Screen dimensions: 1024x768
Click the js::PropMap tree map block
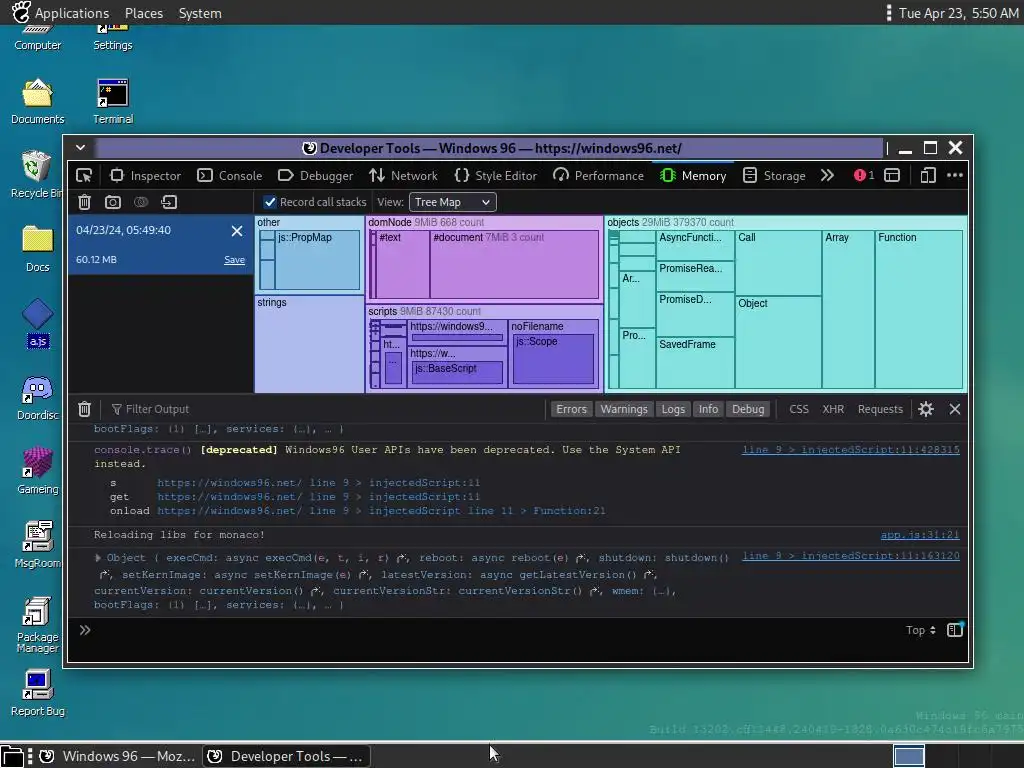click(x=317, y=260)
